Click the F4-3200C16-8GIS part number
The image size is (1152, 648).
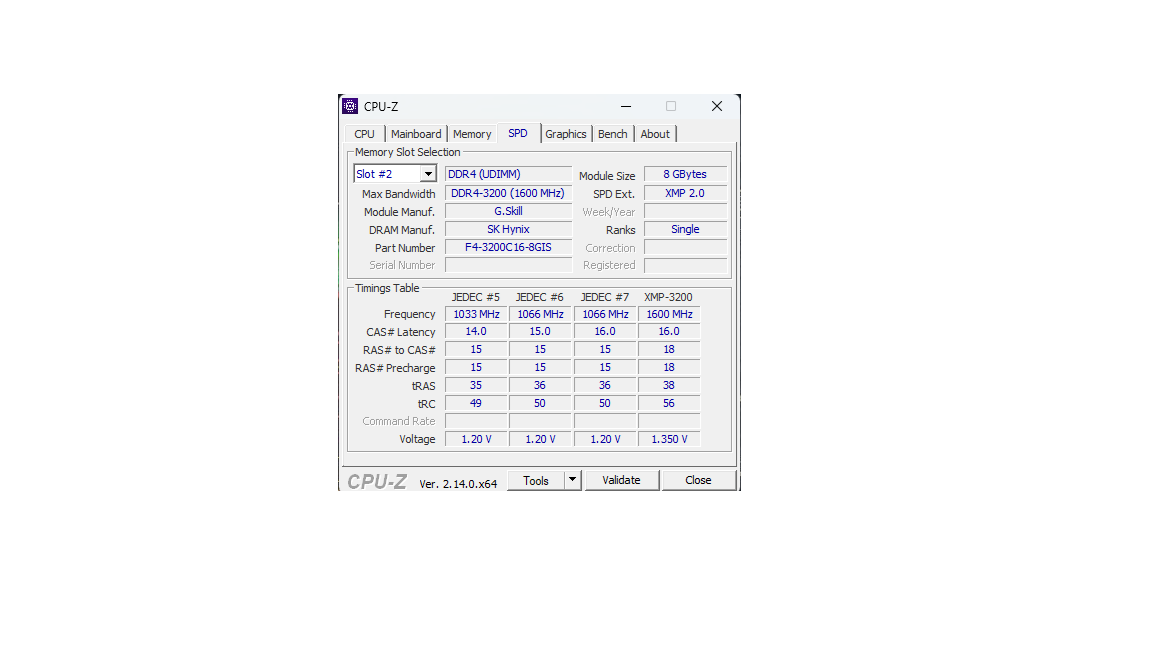coord(508,248)
